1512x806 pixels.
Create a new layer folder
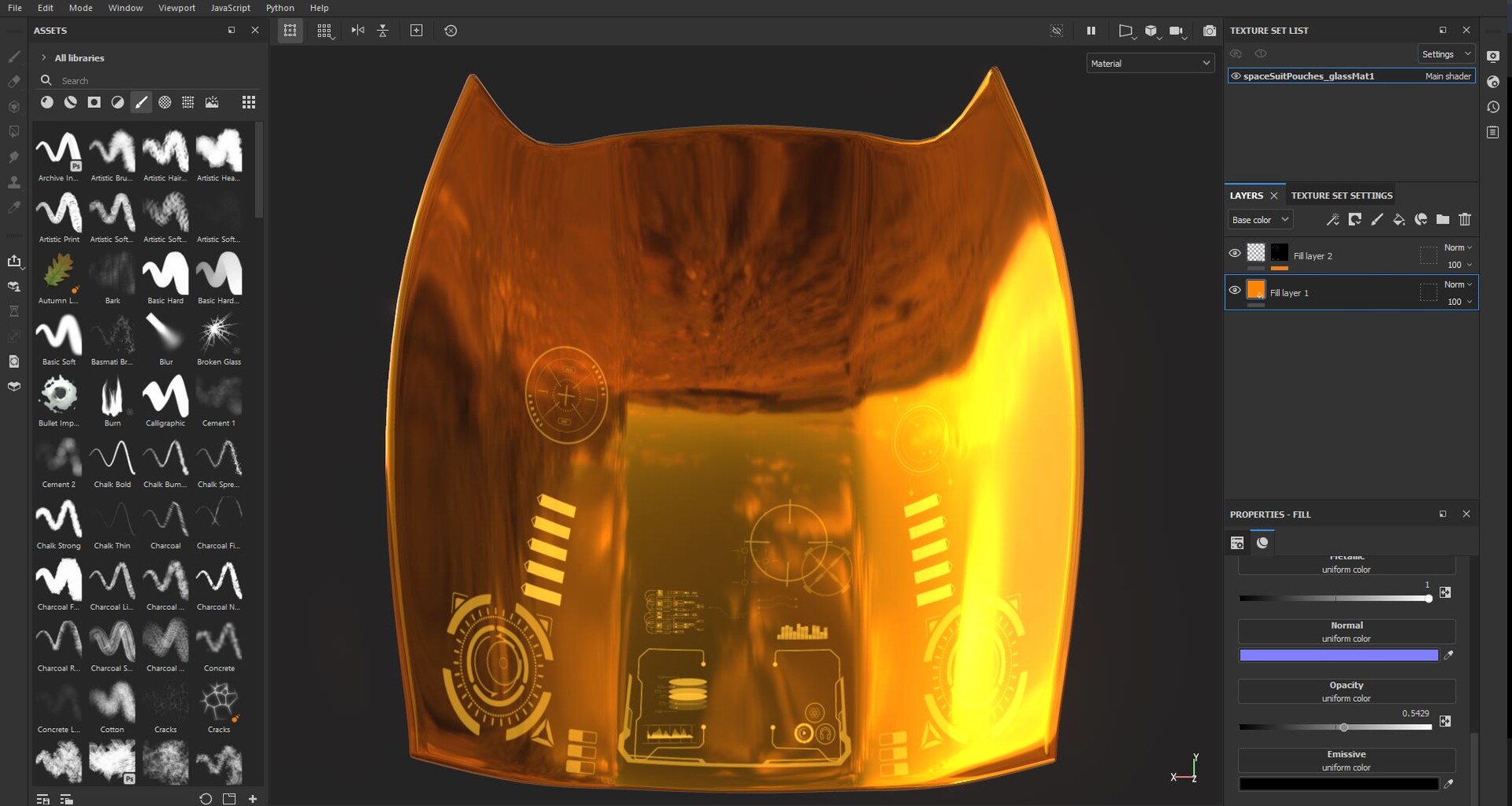point(1443,220)
